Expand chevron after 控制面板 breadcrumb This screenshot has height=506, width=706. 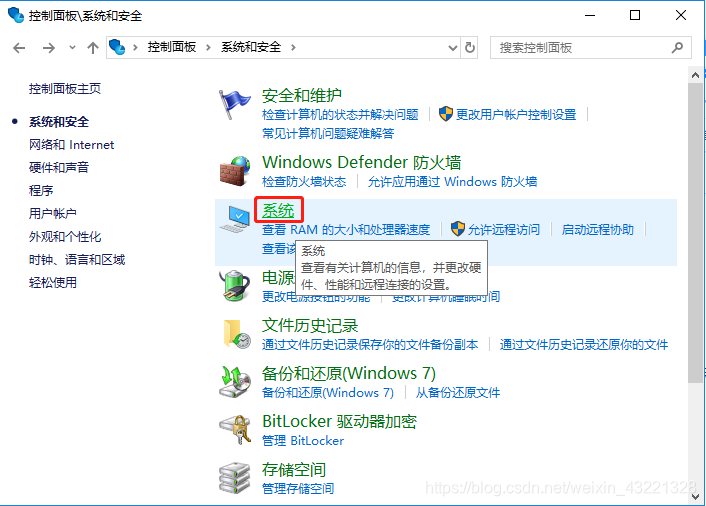[208, 47]
